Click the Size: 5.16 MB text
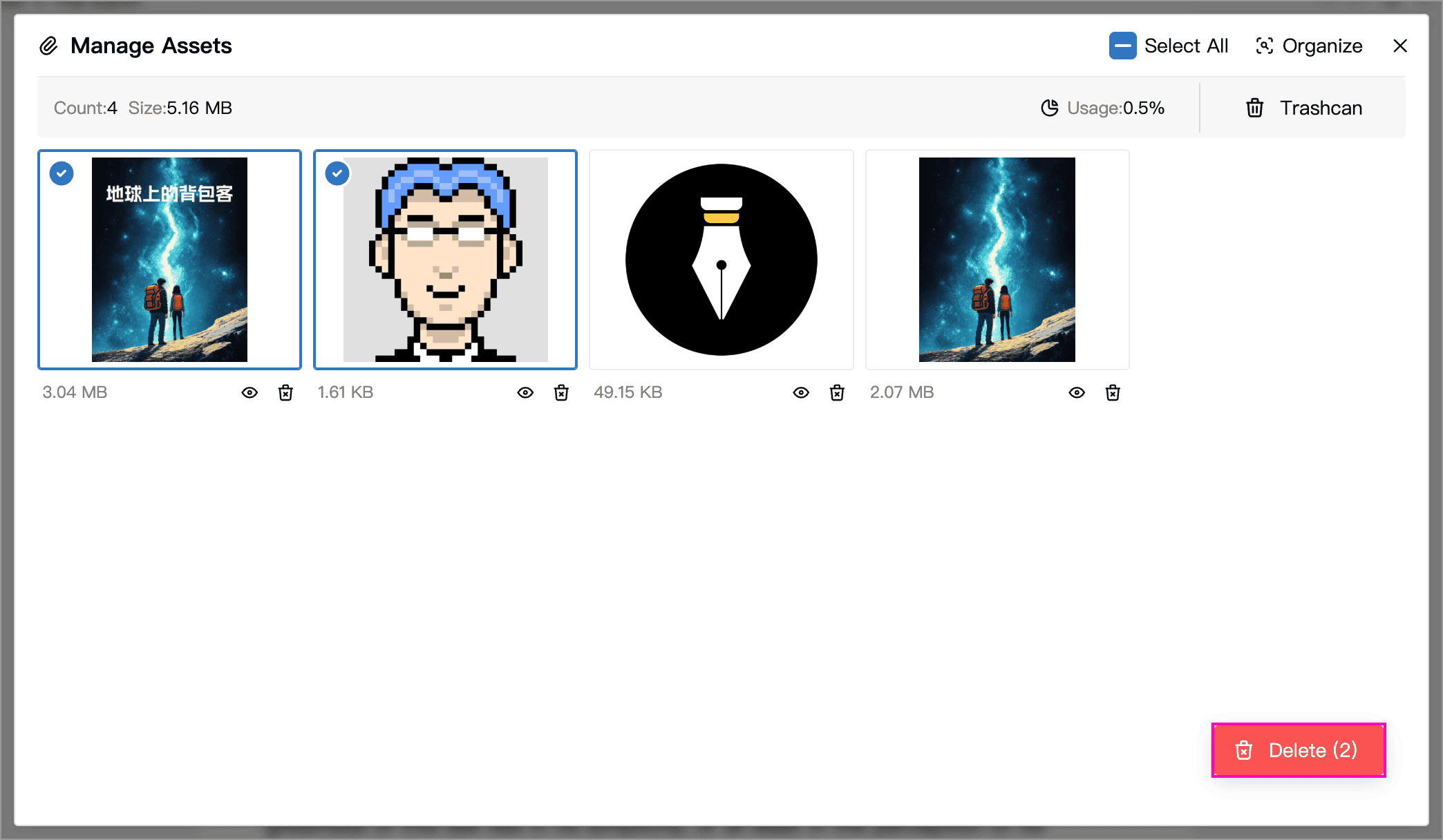Screen dimensions: 1443x840 click(180, 108)
